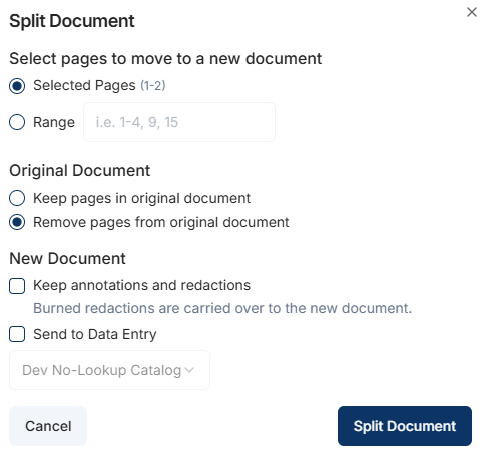The height and width of the screenshot is (456, 490).
Task: Click the Burned redactions helper text
Action: pos(223,308)
